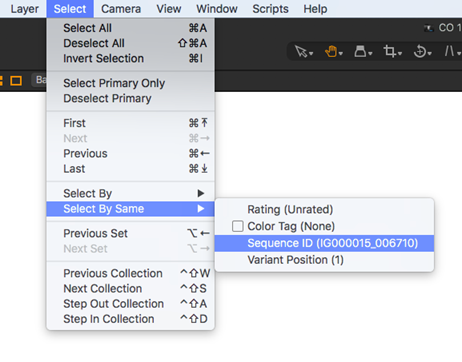The height and width of the screenshot is (362, 462).
Task: Select the pointer Select cursor tool
Action: [x=302, y=52]
